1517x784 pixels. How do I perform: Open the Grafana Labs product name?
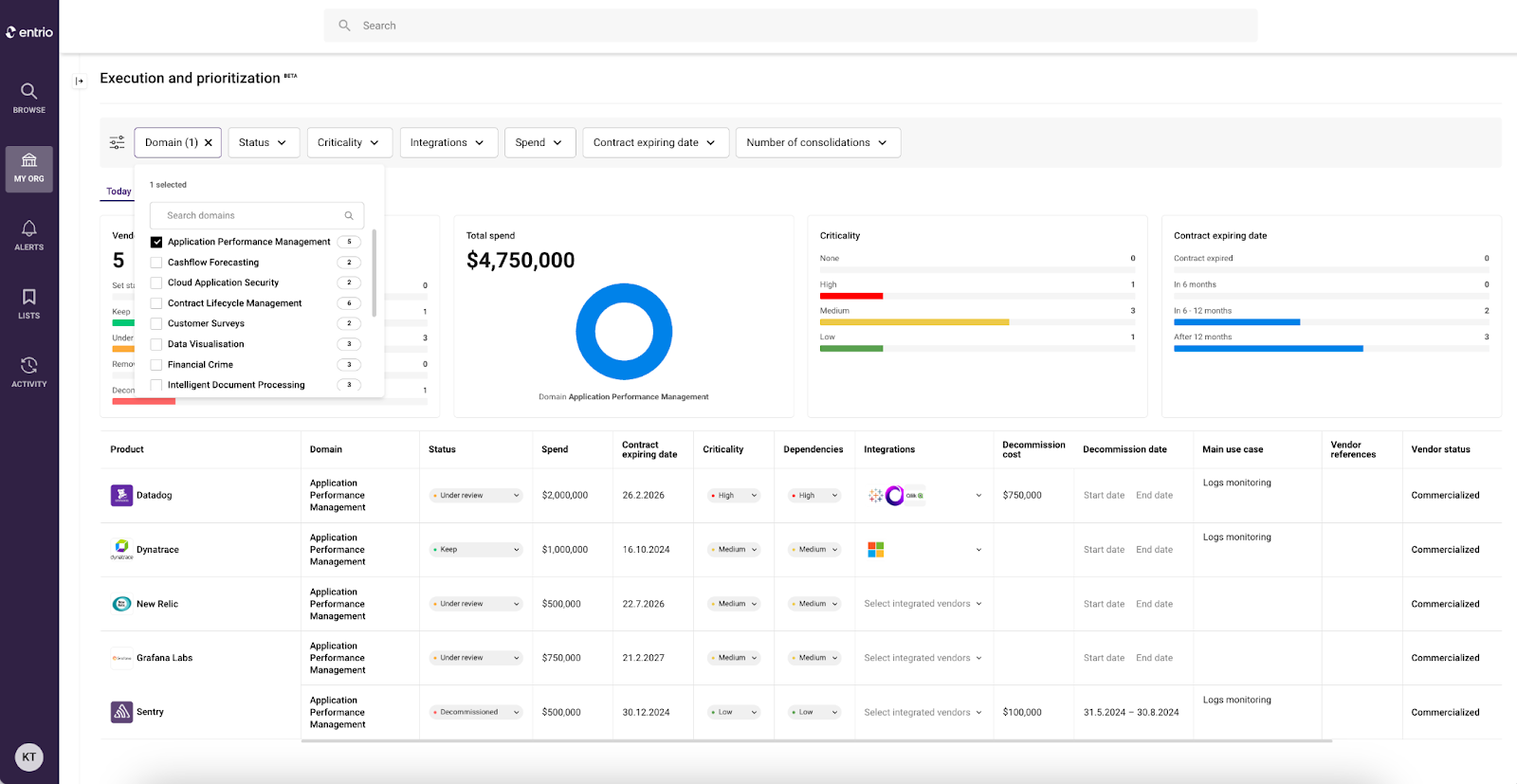point(164,658)
